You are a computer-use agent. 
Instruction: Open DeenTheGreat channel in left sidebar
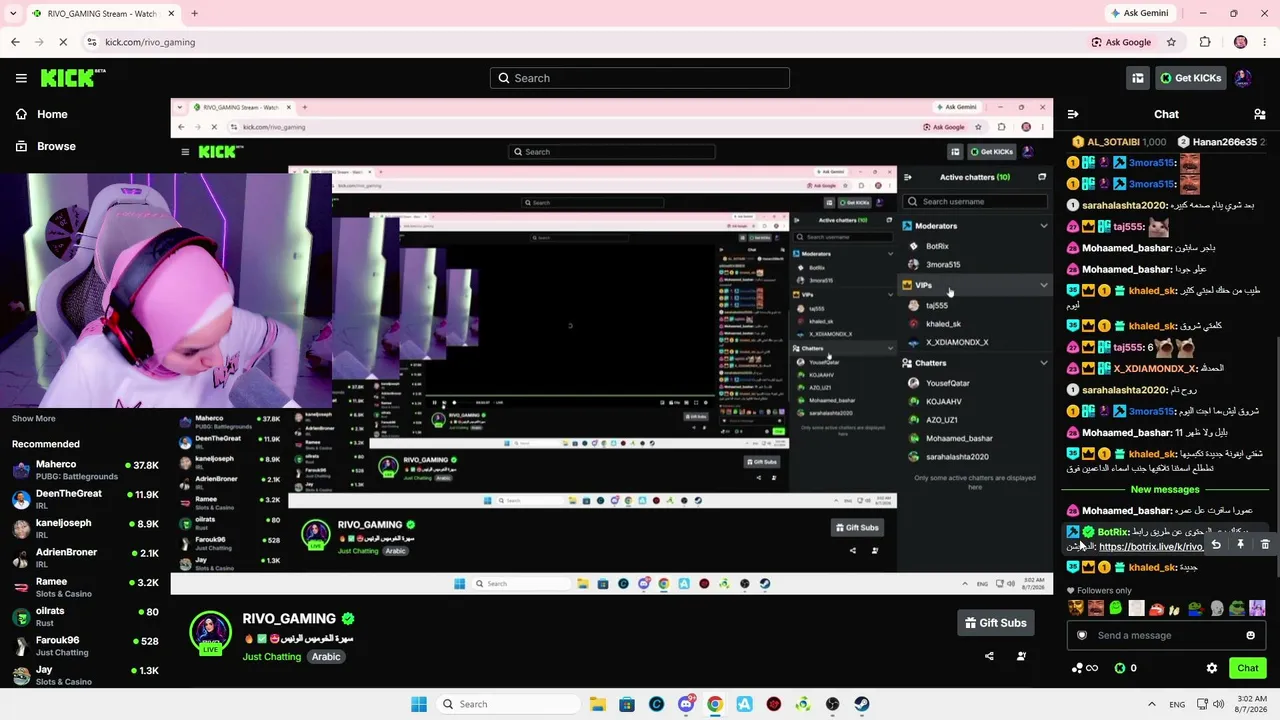pyautogui.click(x=85, y=499)
